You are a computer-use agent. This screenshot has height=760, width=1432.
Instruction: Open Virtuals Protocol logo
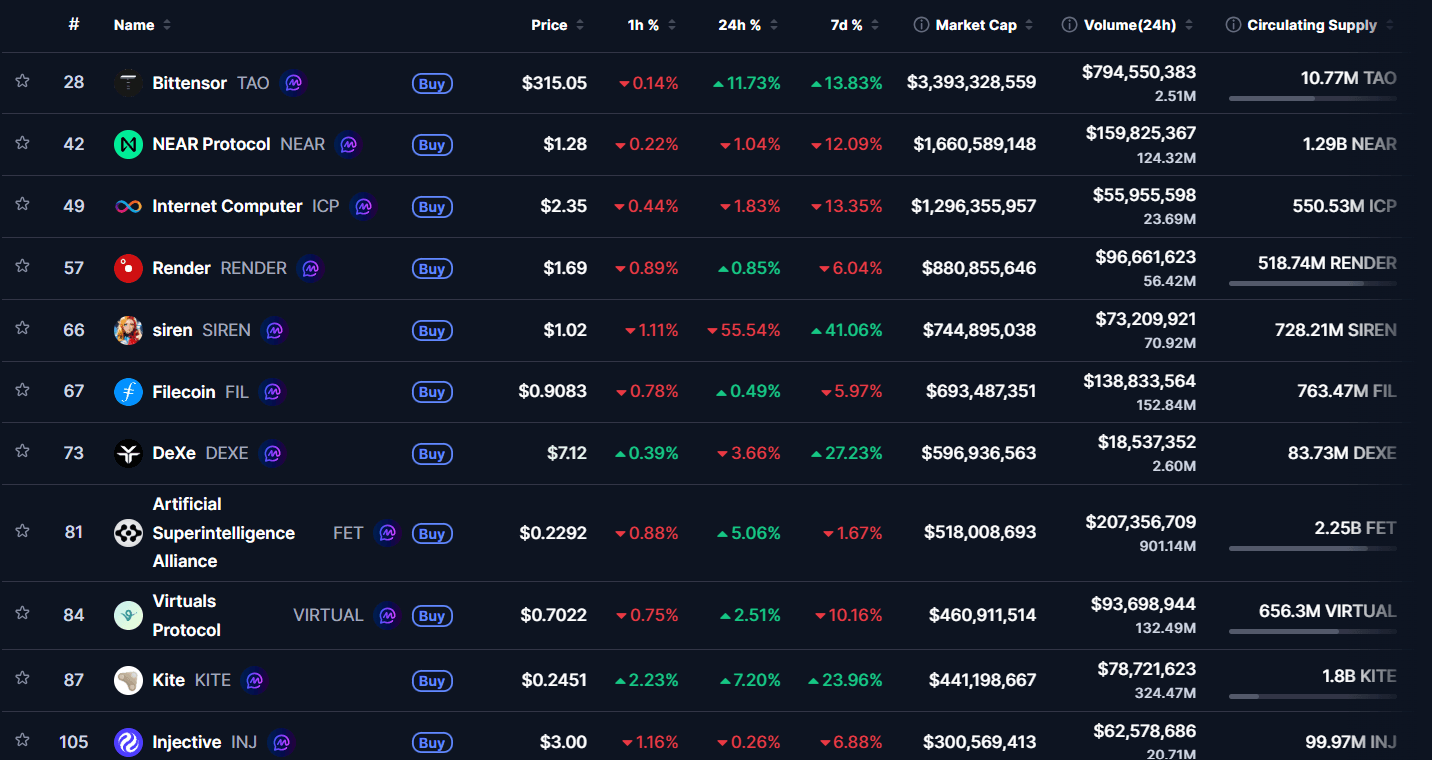point(128,615)
